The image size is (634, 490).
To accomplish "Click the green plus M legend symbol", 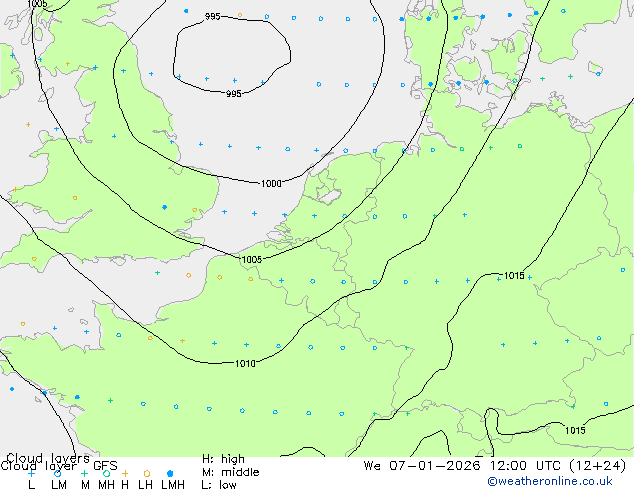I will (x=84, y=473).
